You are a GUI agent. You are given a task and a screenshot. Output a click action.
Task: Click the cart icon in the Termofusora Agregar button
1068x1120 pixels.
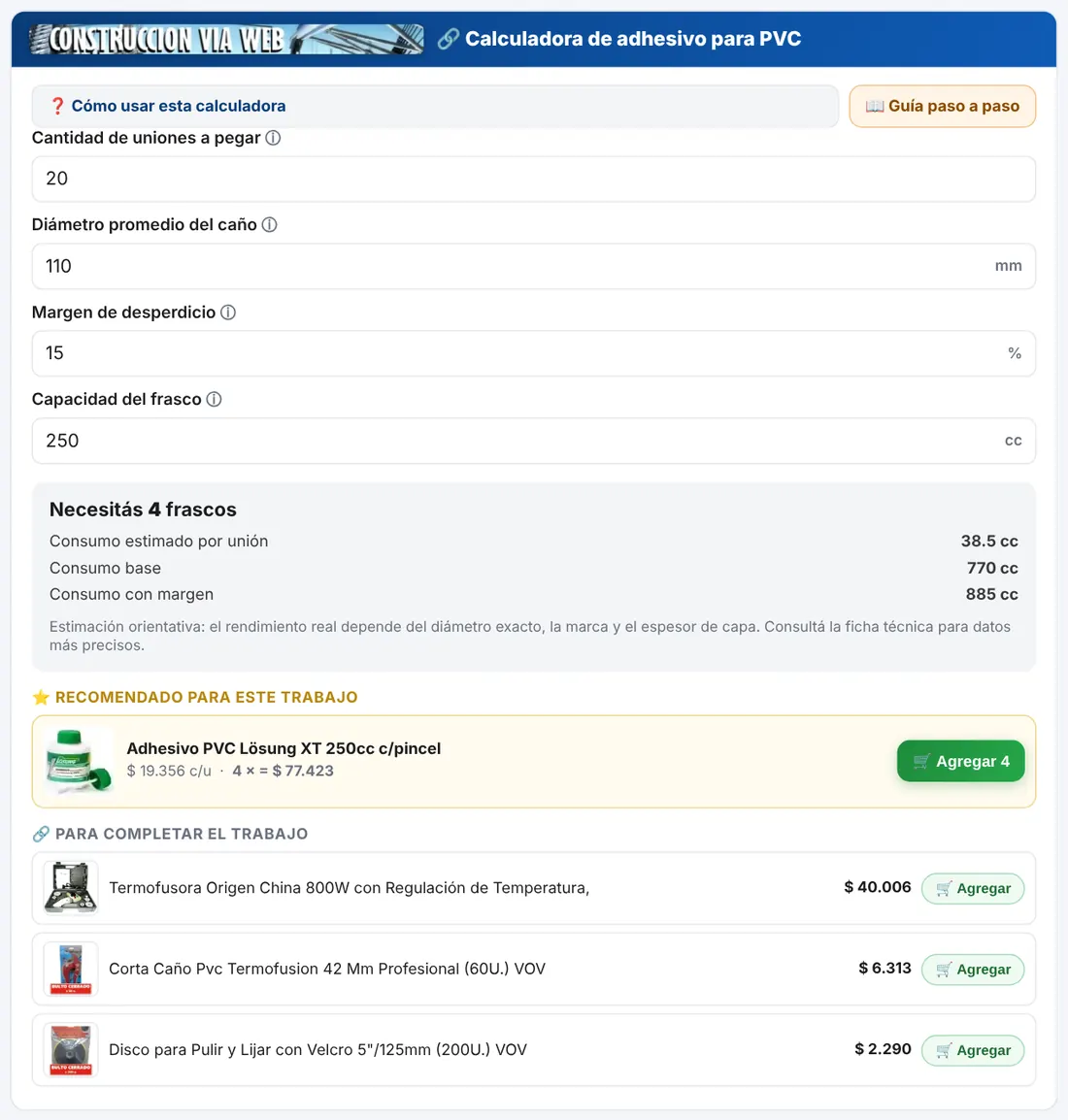coord(944,889)
